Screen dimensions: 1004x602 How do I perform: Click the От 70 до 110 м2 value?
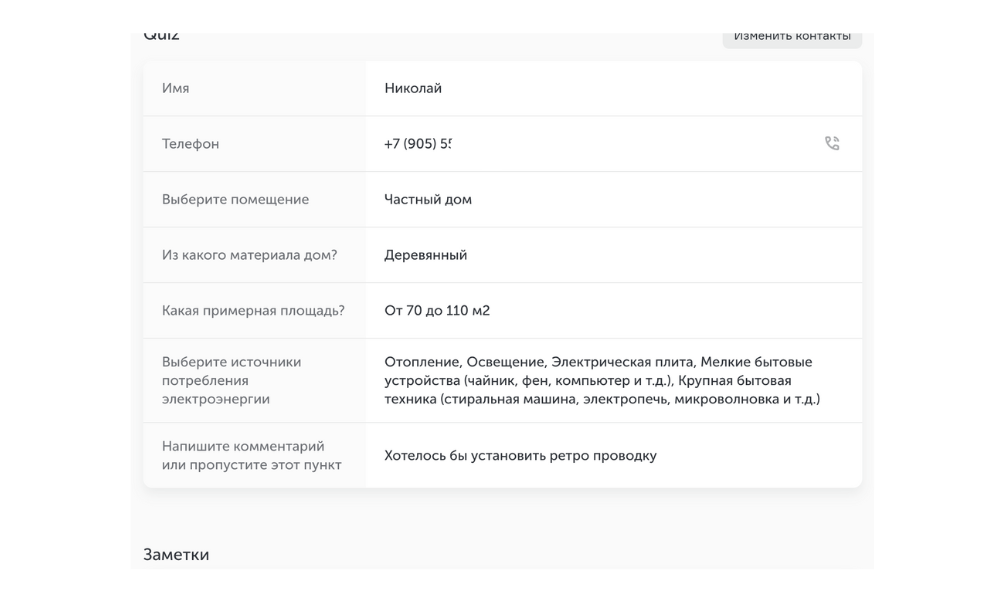437,311
